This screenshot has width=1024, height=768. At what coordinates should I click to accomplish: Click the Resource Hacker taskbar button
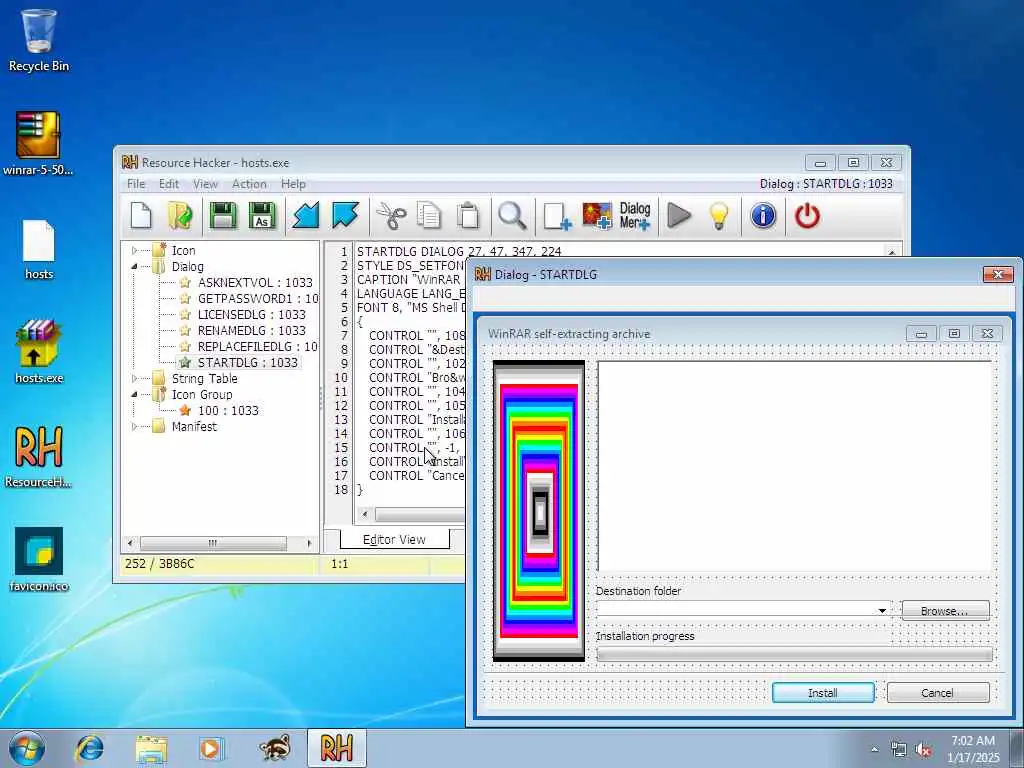coord(337,748)
